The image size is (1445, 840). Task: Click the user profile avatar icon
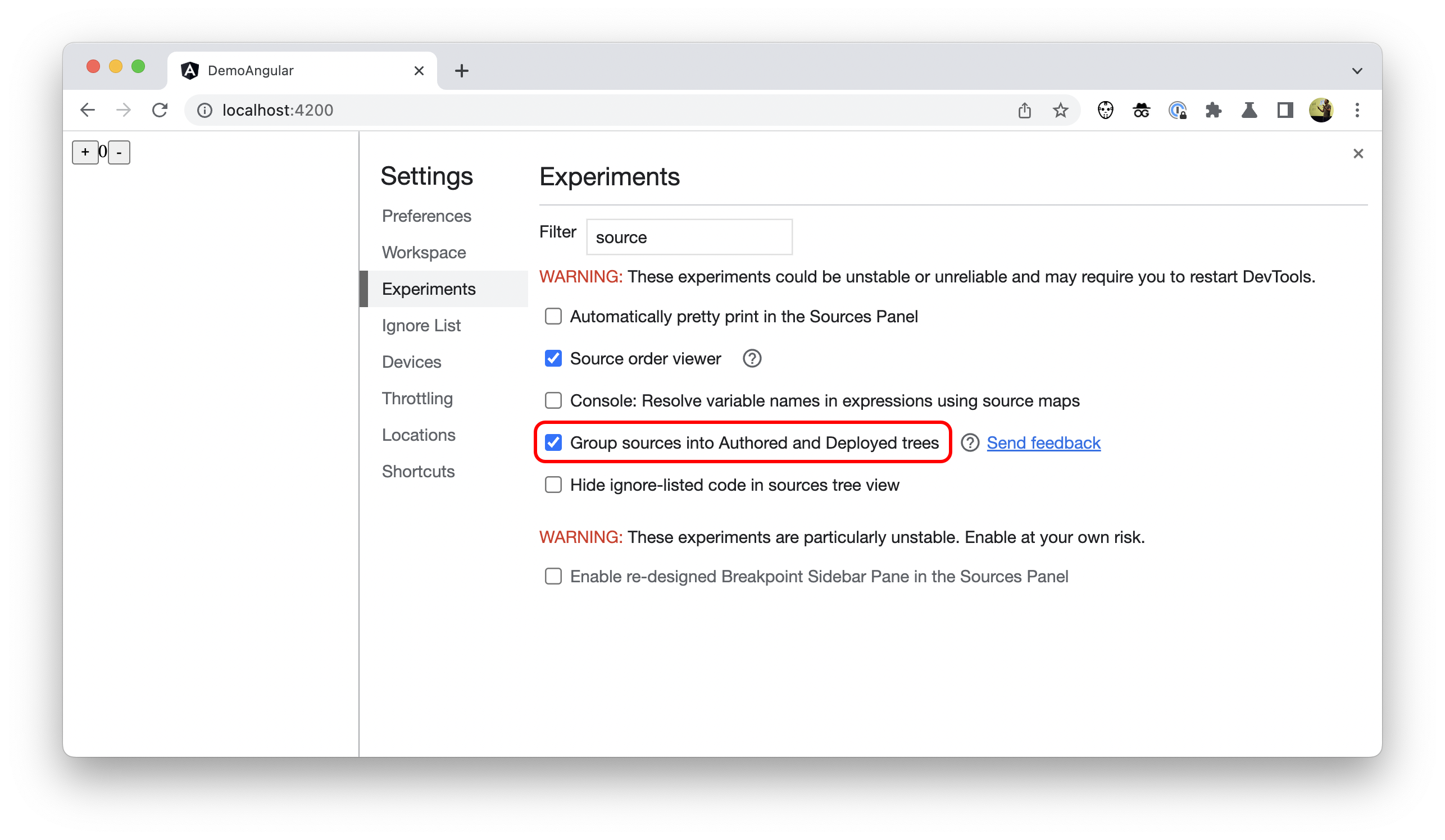click(1321, 110)
